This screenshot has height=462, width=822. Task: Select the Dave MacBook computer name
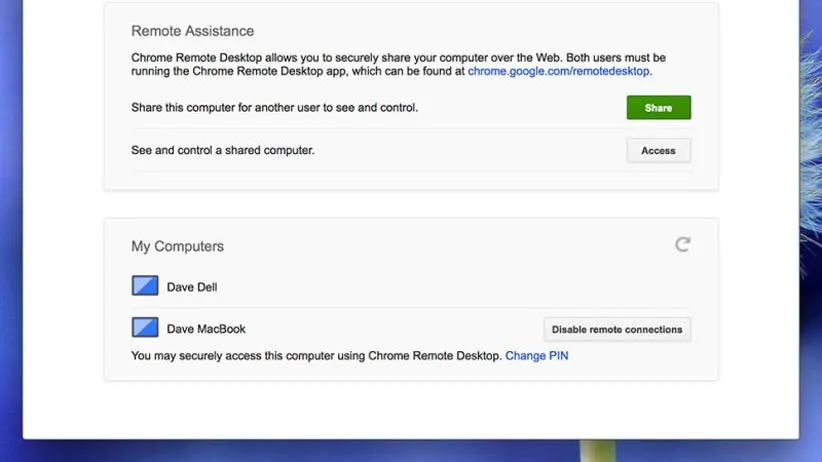coord(206,329)
